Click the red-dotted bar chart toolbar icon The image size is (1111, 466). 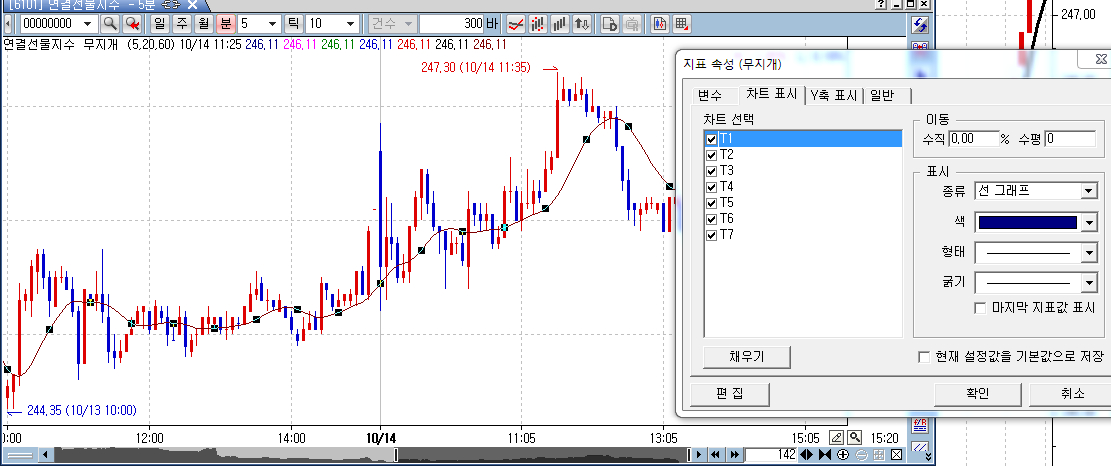[x=538, y=23]
